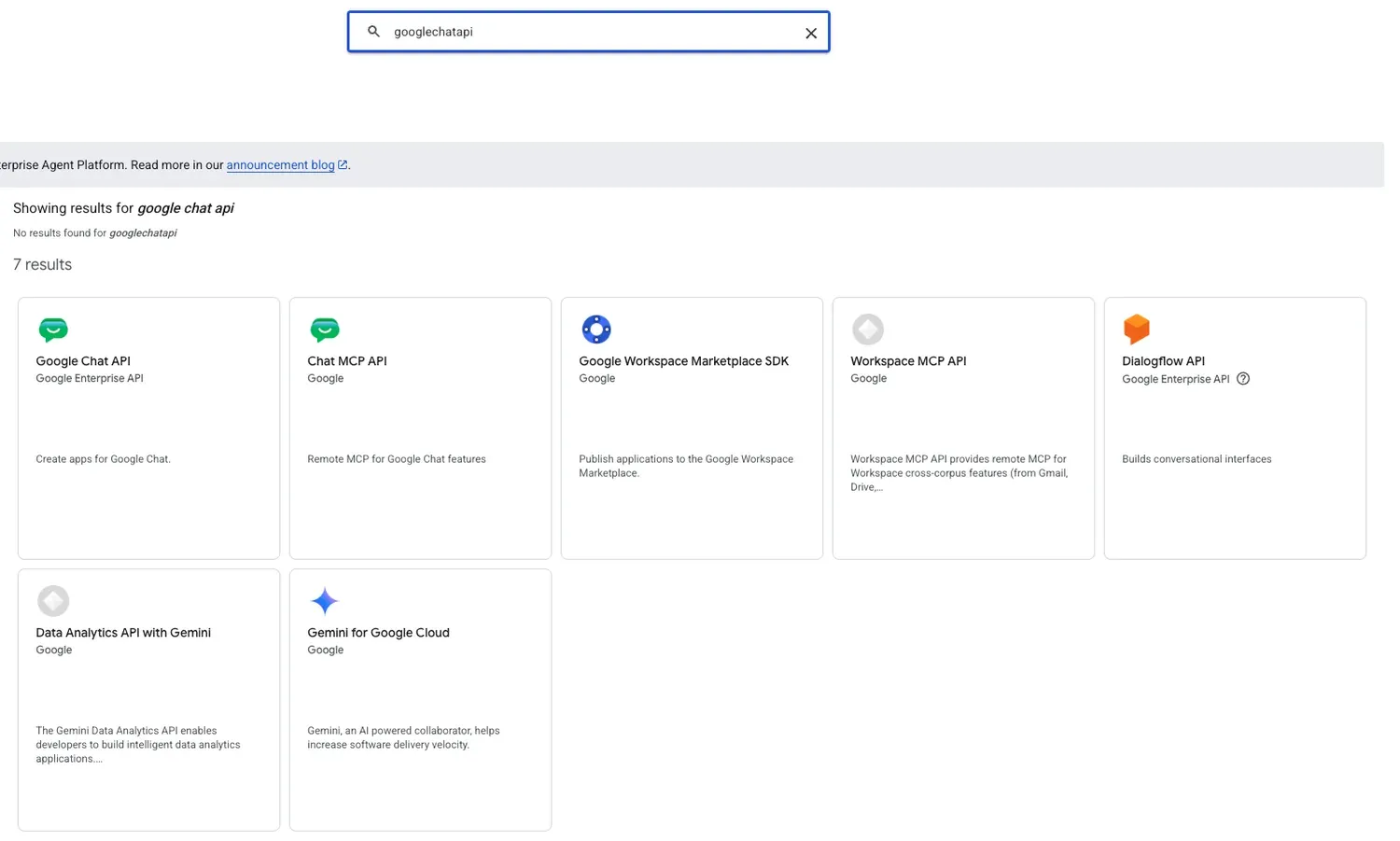Screen dimensions: 1400x841
Task: Click 'Showing results for google chat api' text
Action: (123, 208)
